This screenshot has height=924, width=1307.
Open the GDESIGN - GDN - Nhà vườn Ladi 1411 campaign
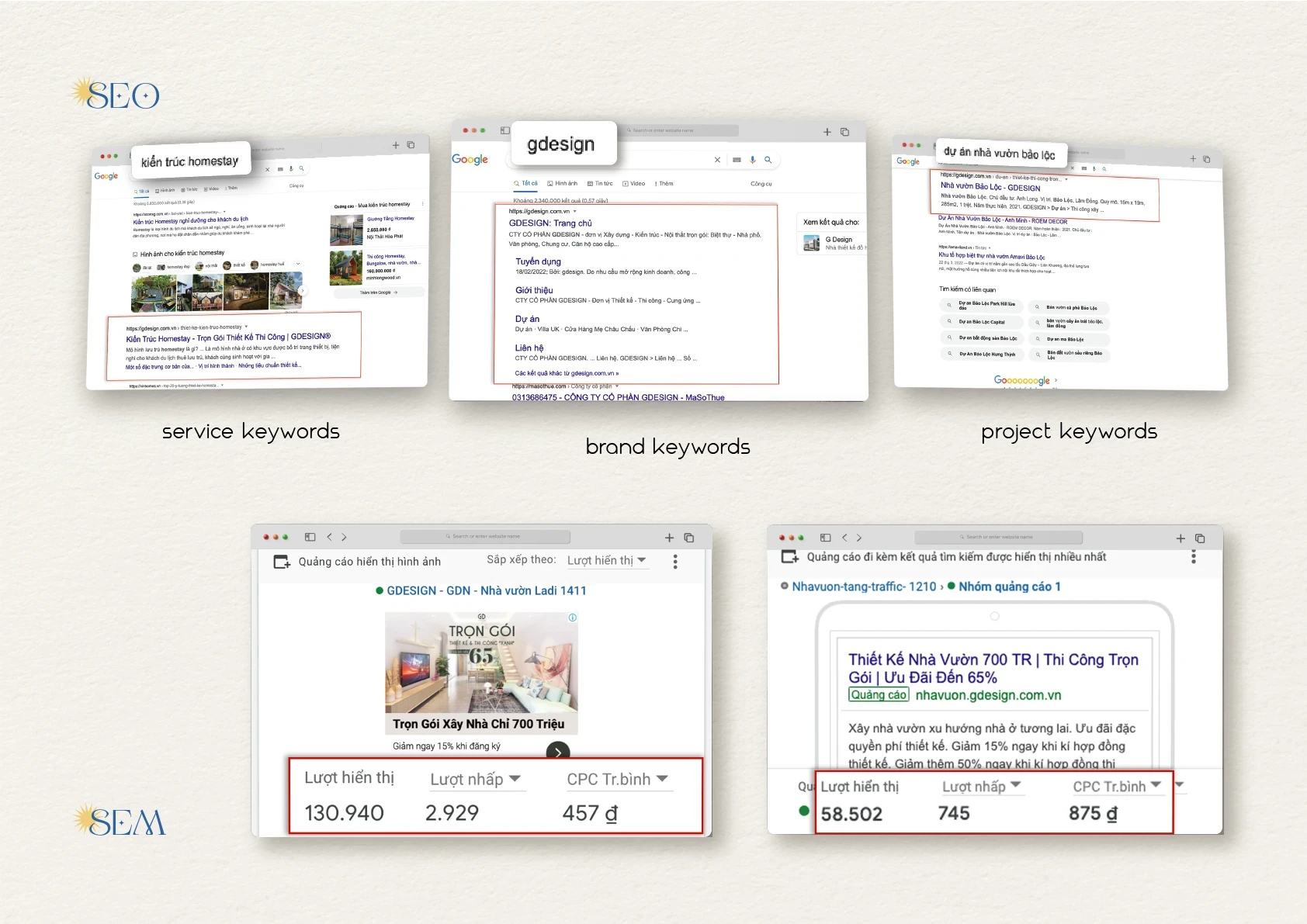[487, 590]
